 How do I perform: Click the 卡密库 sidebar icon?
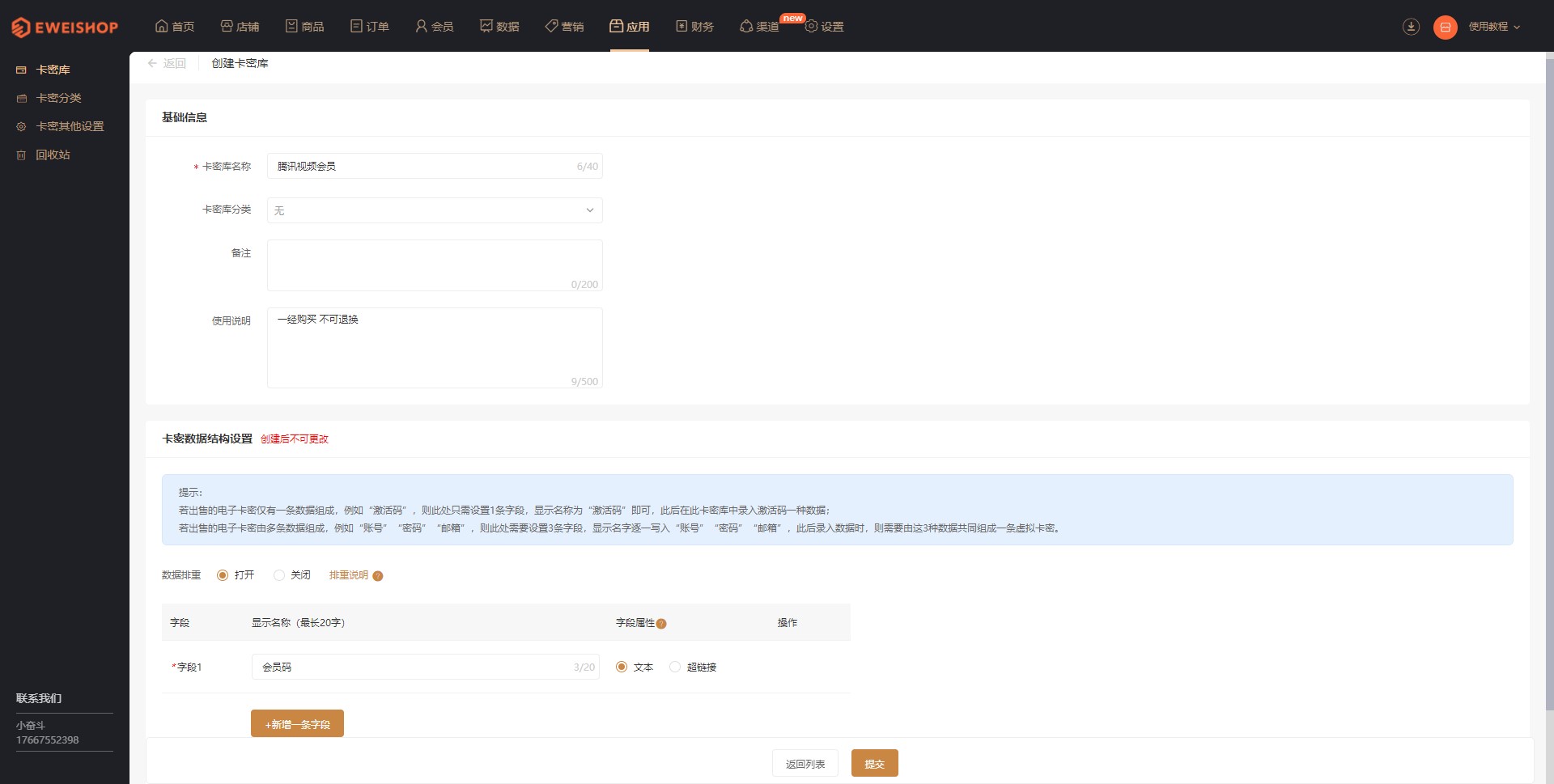[21, 70]
